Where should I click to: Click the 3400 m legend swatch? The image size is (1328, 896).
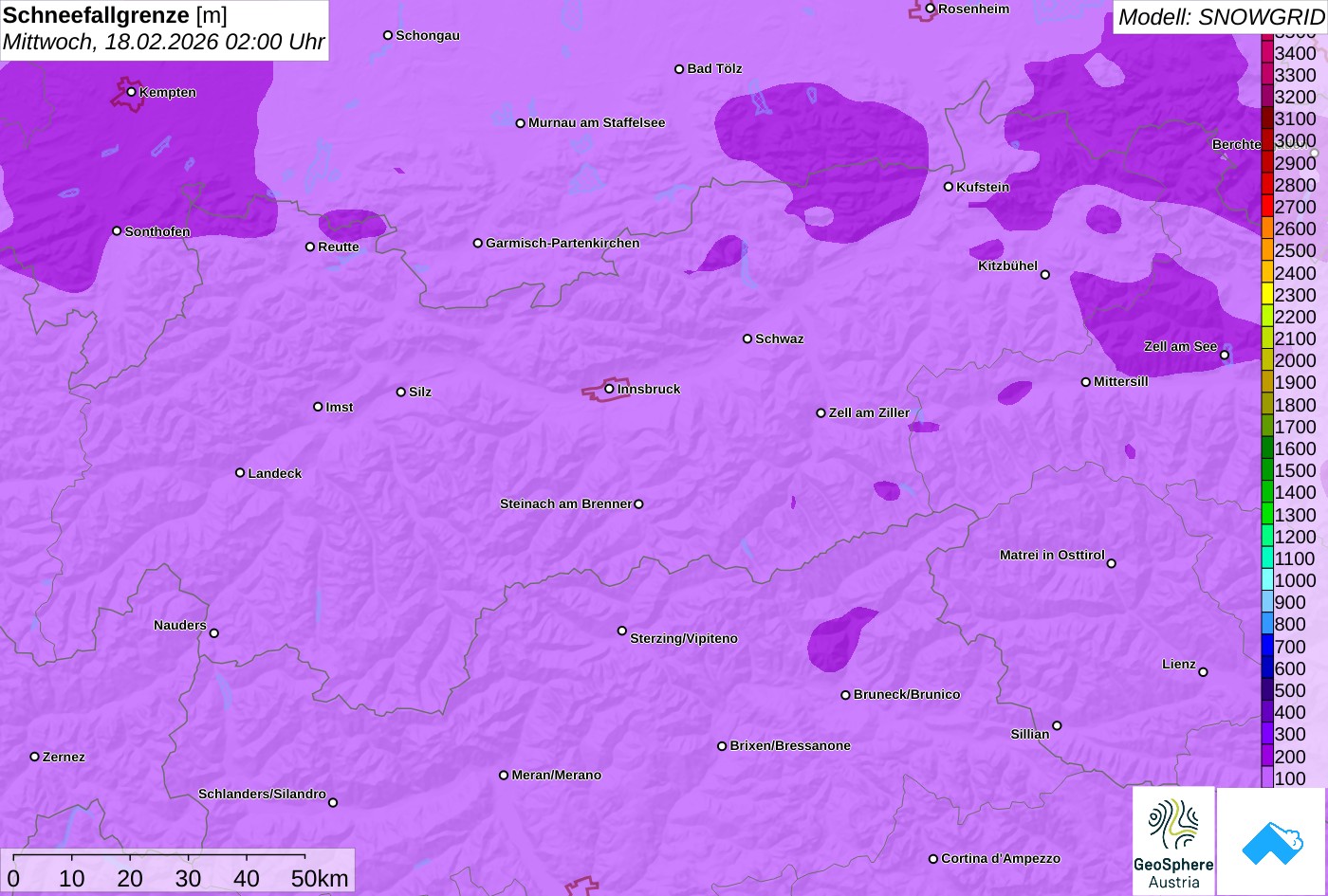pyautogui.click(x=1267, y=53)
